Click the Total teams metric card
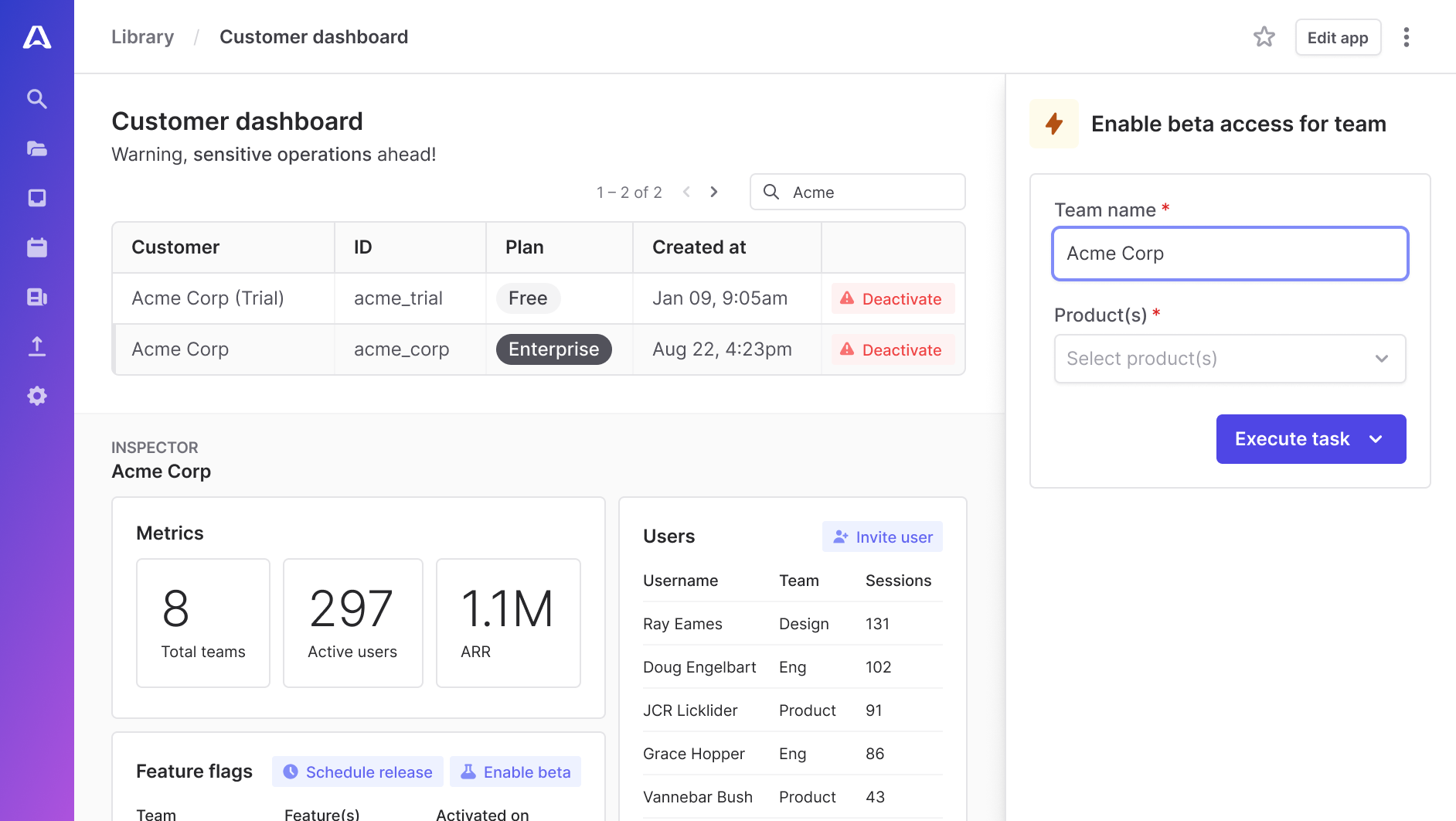 [x=203, y=623]
